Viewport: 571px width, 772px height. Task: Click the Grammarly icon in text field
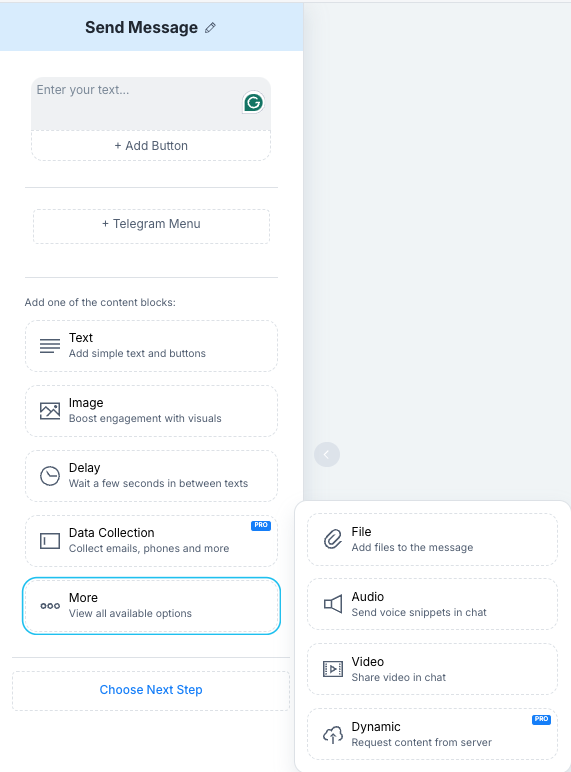[x=254, y=102]
